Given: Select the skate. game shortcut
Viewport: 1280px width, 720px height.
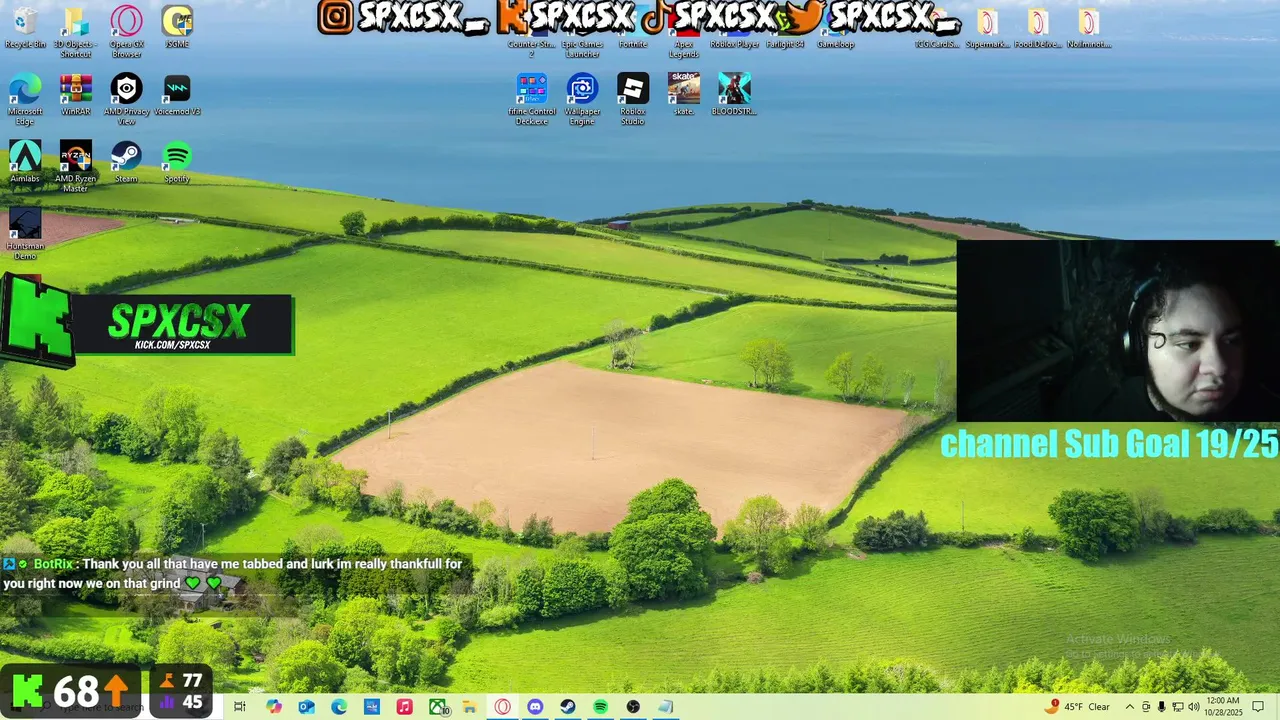Looking at the screenshot, I should (684, 95).
